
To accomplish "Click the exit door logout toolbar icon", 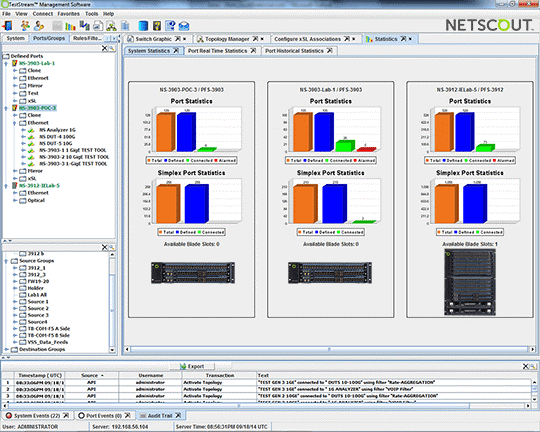I will pyautogui.click(x=7, y=26).
